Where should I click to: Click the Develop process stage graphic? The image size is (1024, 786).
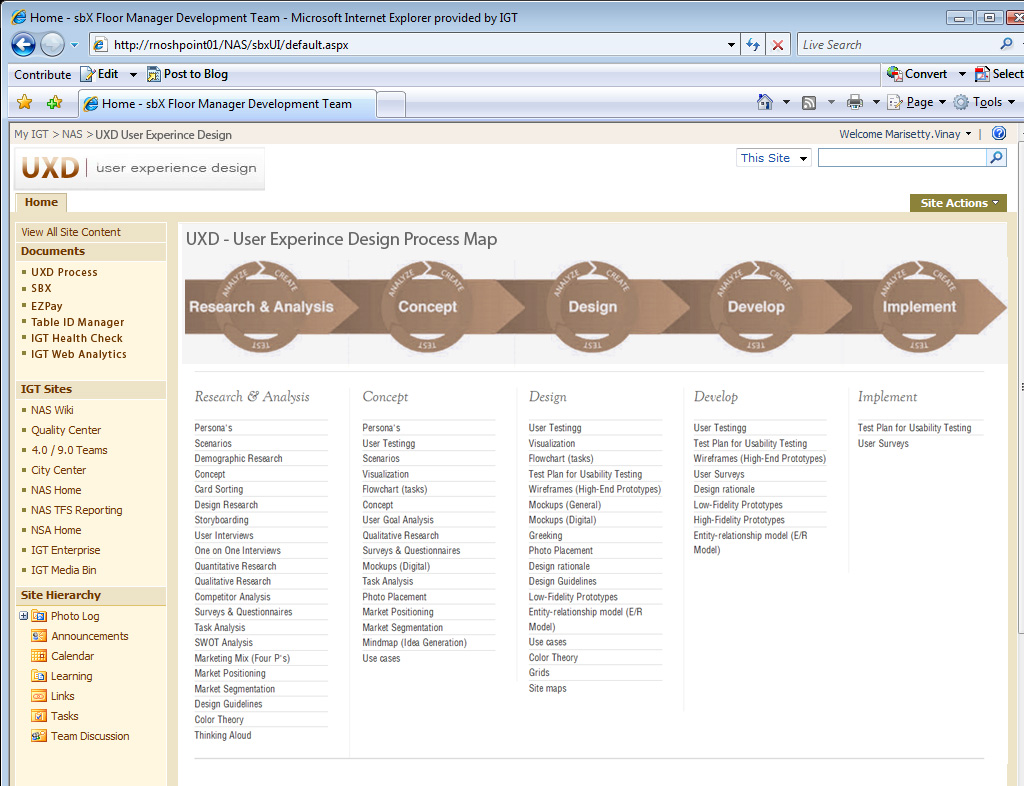point(756,307)
